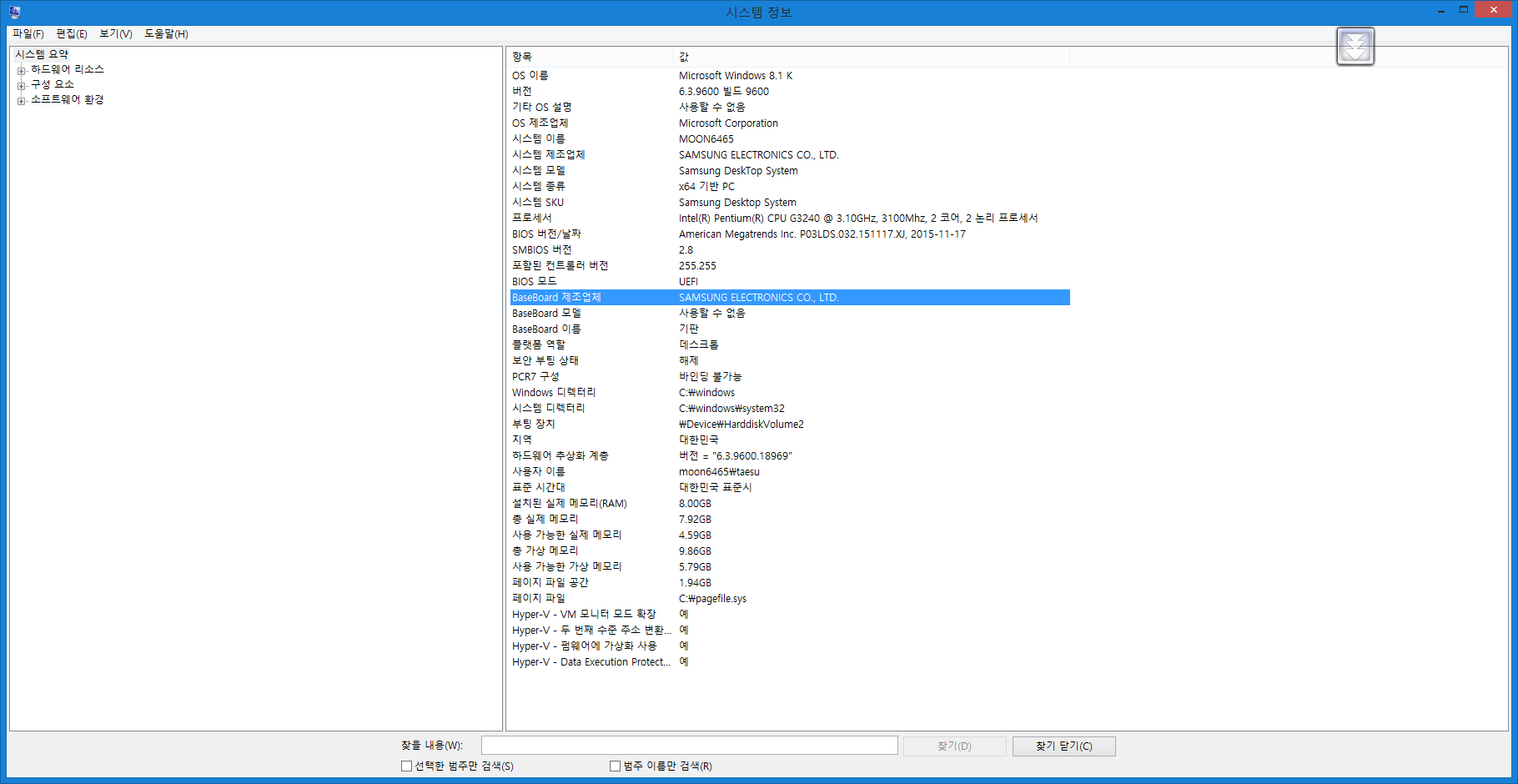Select the 기타 OS 설명 row
This screenshot has width=1518, height=784.
(x=790, y=108)
